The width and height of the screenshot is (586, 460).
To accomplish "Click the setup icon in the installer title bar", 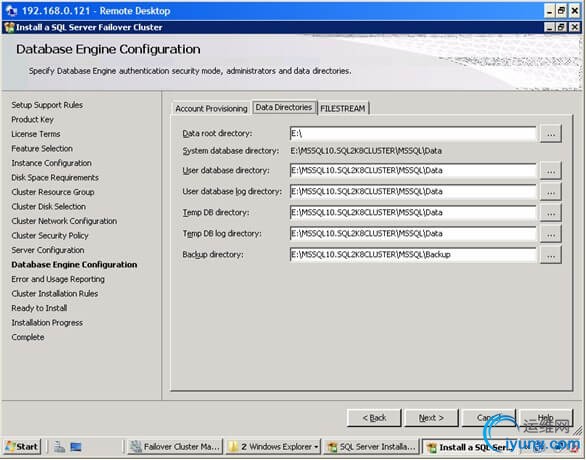I will click(9, 27).
